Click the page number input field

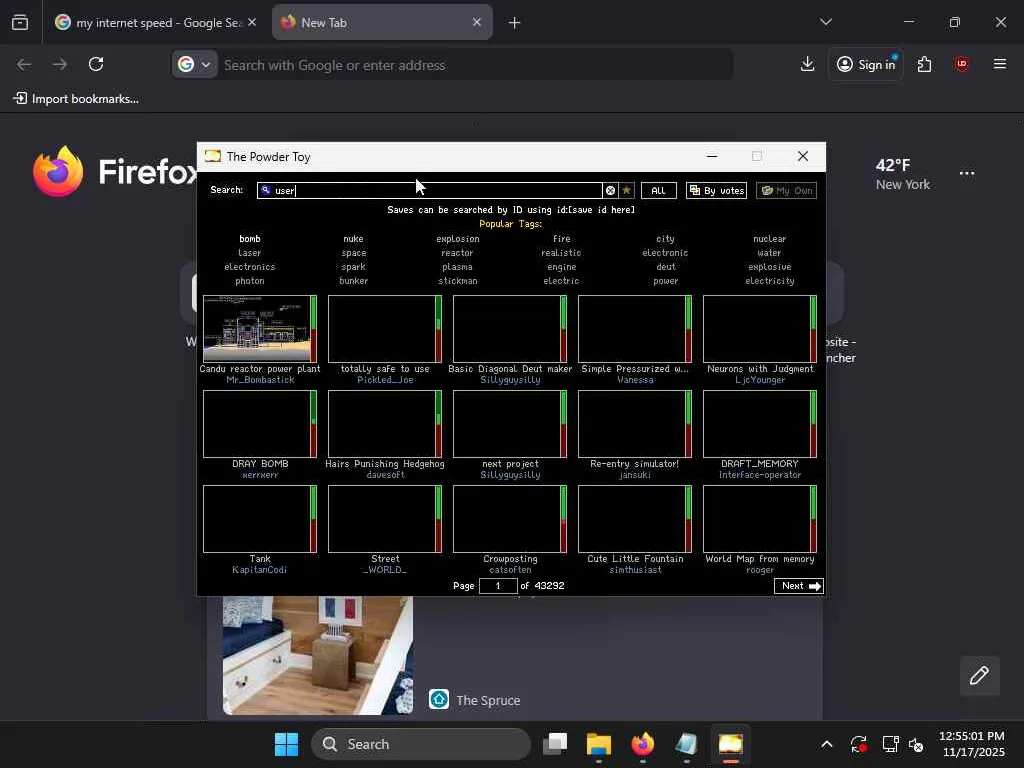click(x=498, y=586)
